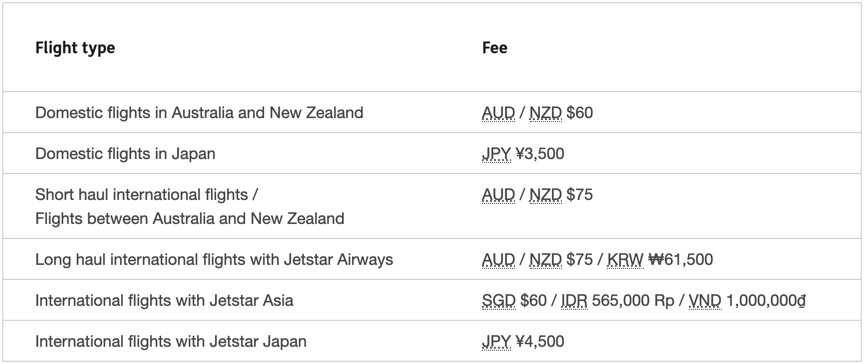Select the Long haul international flights with Jetstar Airways cell
Image resolution: width=865 pixels, height=364 pixels.
tap(214, 259)
